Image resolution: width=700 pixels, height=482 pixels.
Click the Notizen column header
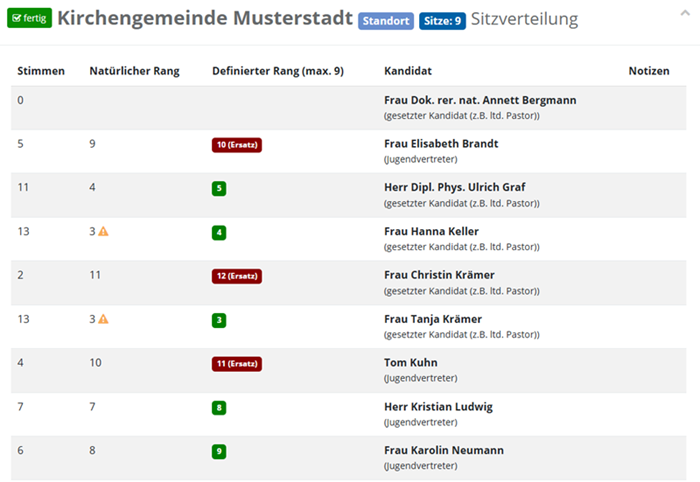(649, 71)
